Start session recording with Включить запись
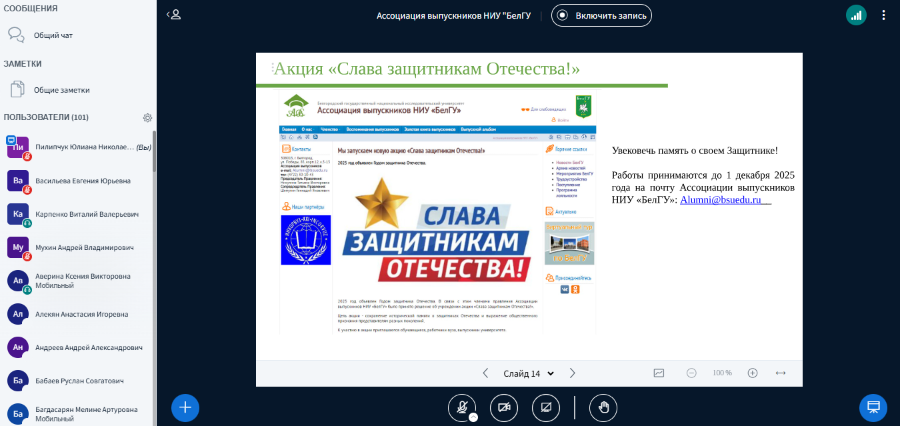 (x=601, y=16)
